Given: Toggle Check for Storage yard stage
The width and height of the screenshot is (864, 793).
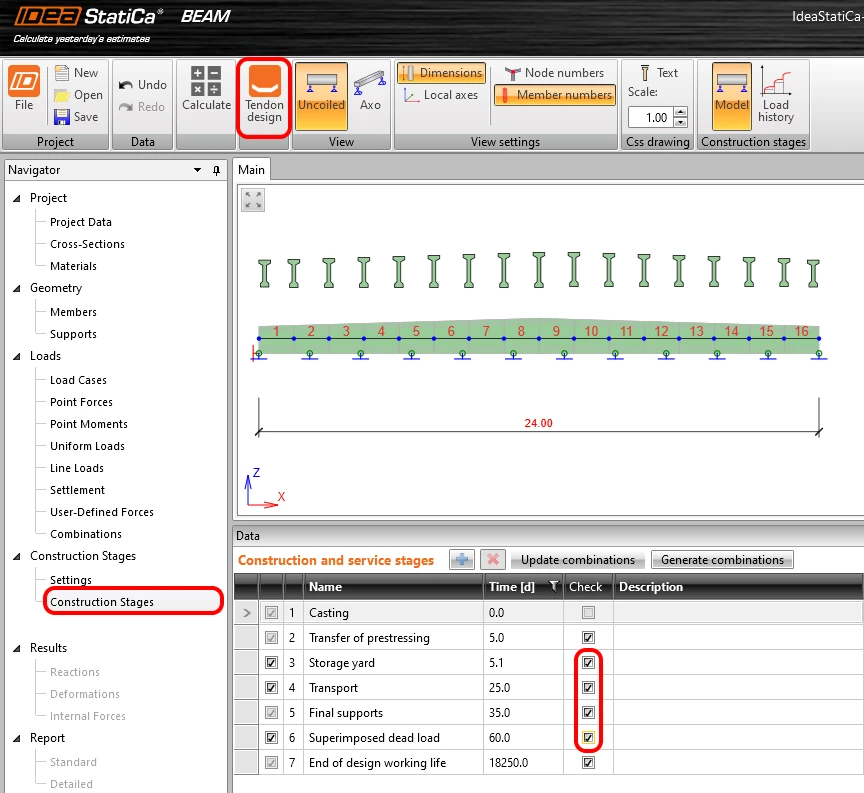Looking at the screenshot, I should (588, 662).
